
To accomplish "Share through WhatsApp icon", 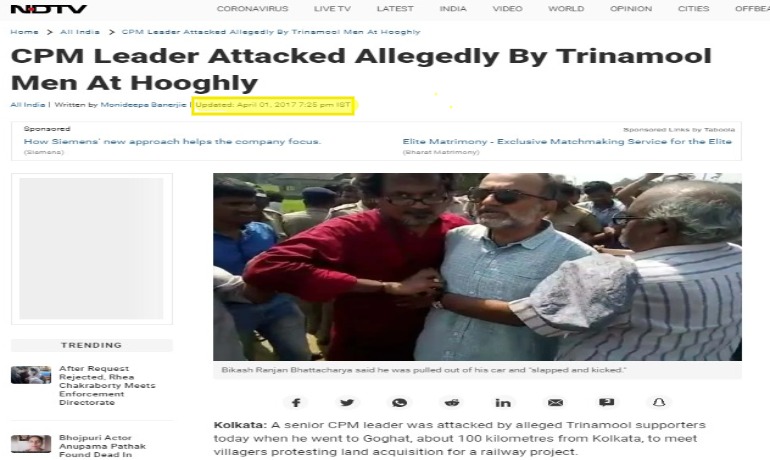I will point(399,403).
